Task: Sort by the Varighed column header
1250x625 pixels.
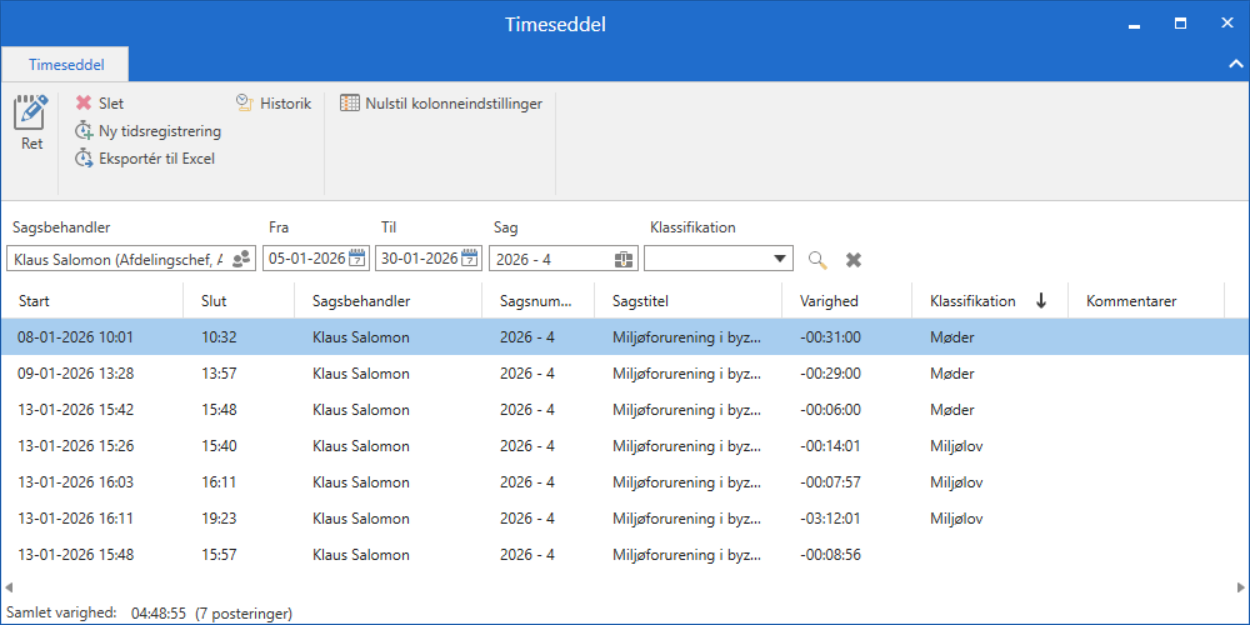Action: [x=829, y=301]
